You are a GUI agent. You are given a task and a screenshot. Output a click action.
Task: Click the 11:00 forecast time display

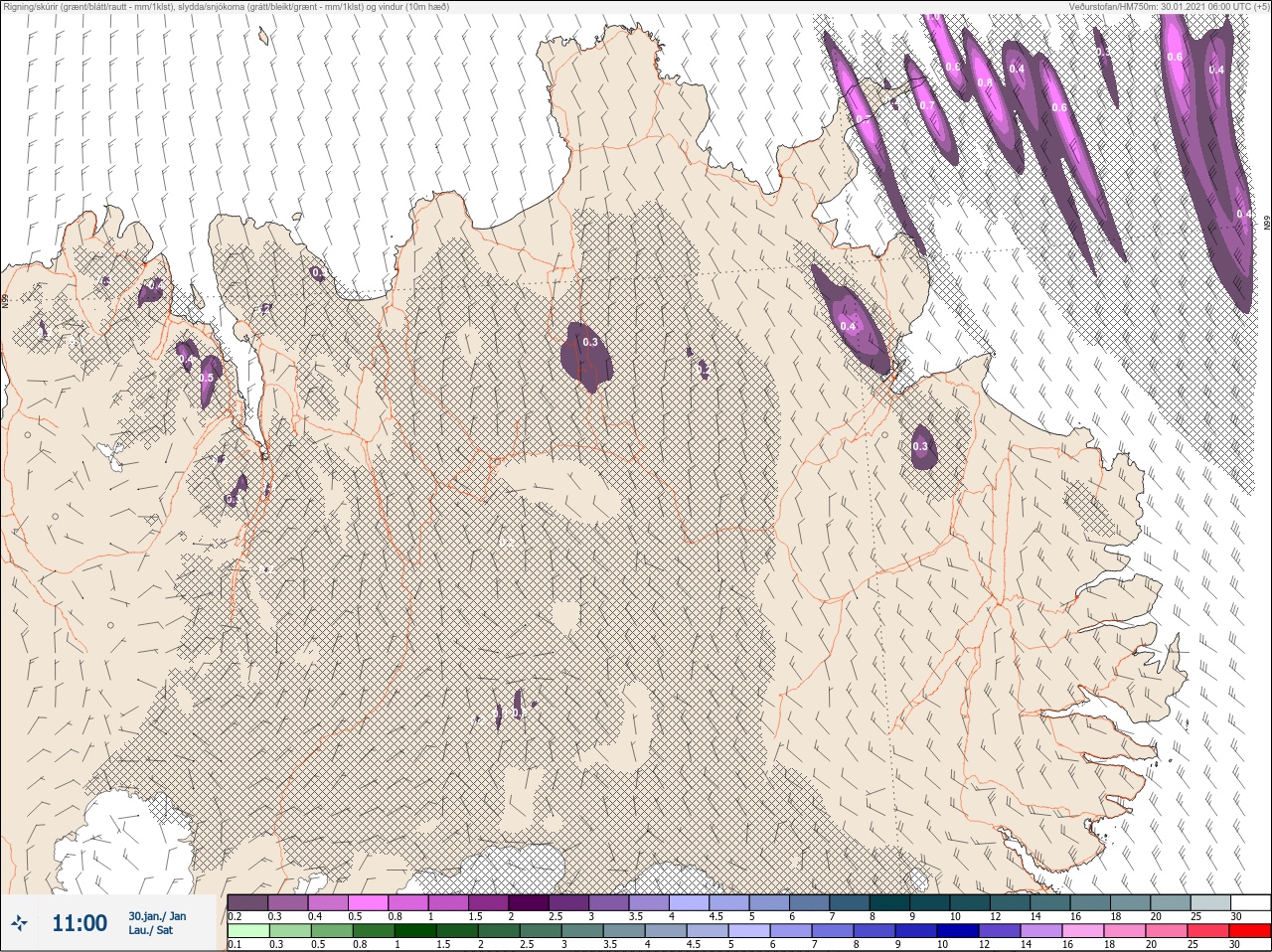(79, 923)
